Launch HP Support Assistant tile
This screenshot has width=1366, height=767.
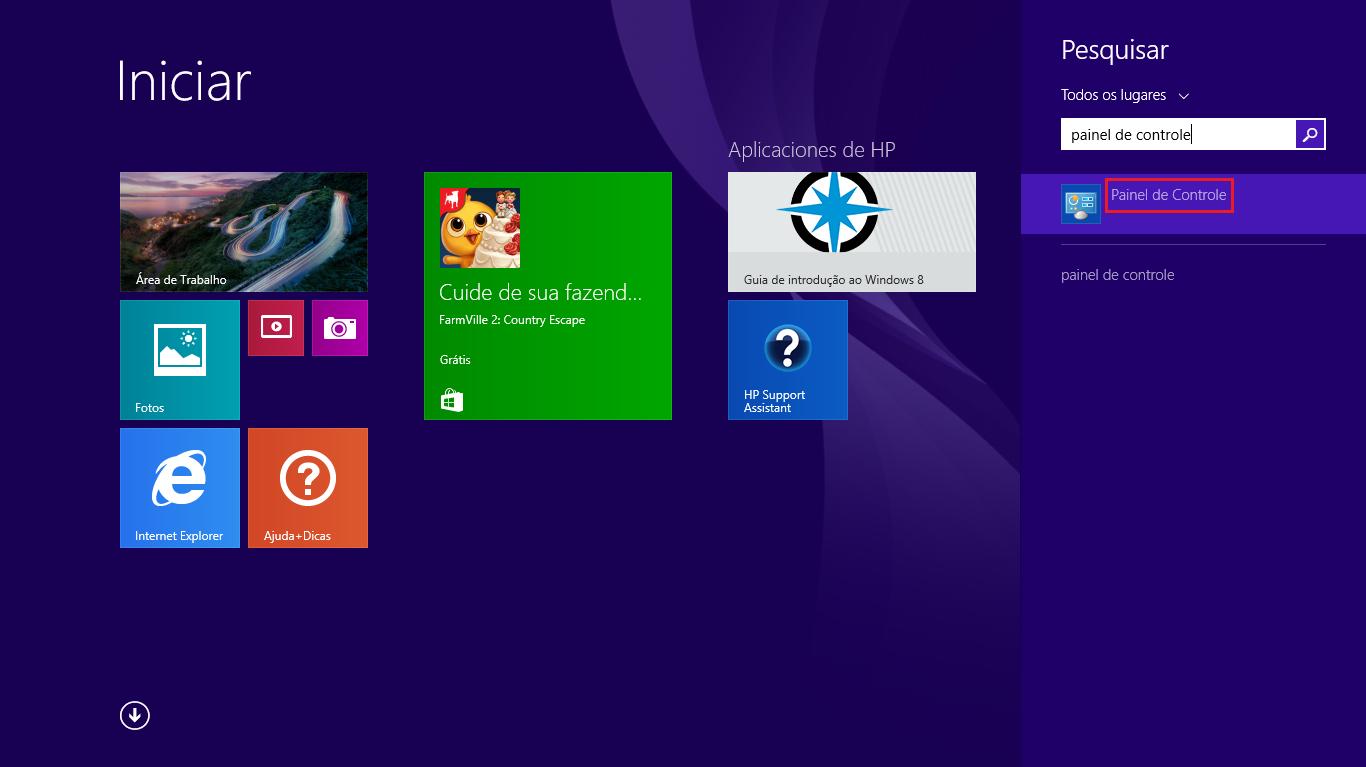pyautogui.click(x=788, y=359)
